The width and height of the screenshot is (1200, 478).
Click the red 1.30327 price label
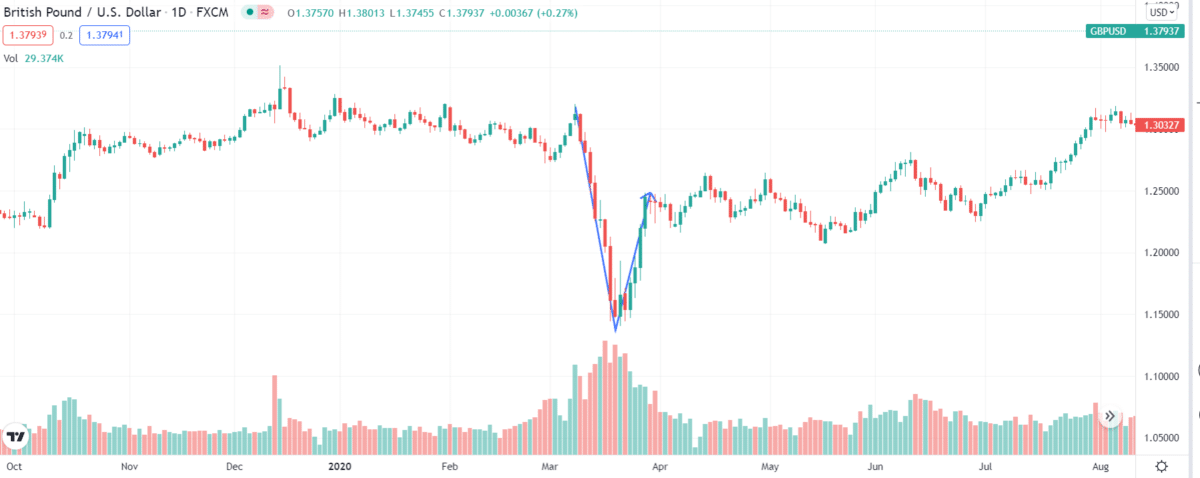(1160, 124)
